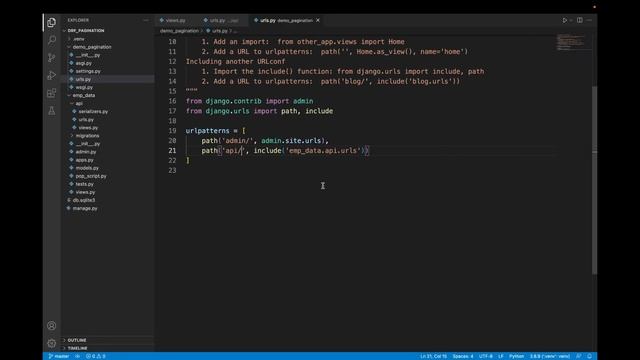Click the master git branch indicator

(x=59, y=356)
